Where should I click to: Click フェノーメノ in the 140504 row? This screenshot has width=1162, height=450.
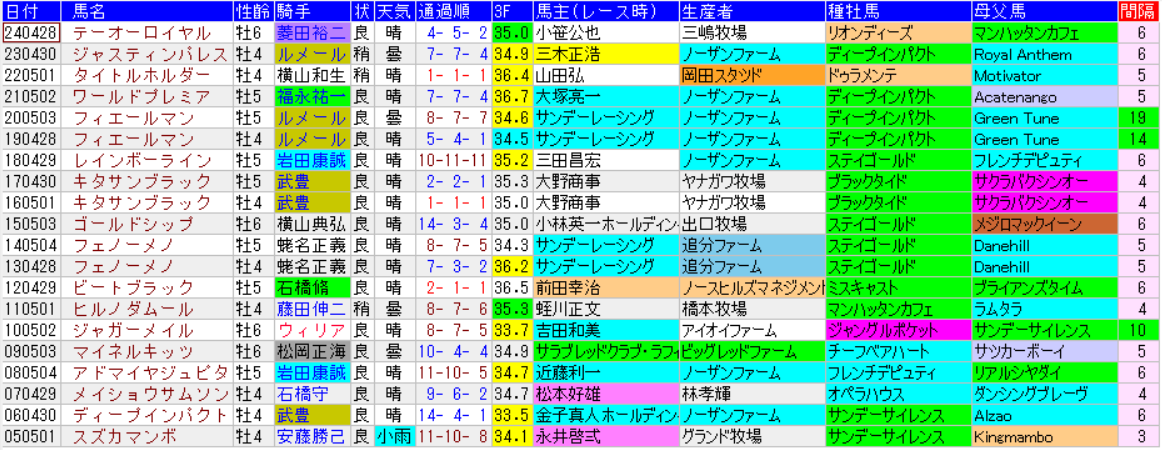[122, 245]
